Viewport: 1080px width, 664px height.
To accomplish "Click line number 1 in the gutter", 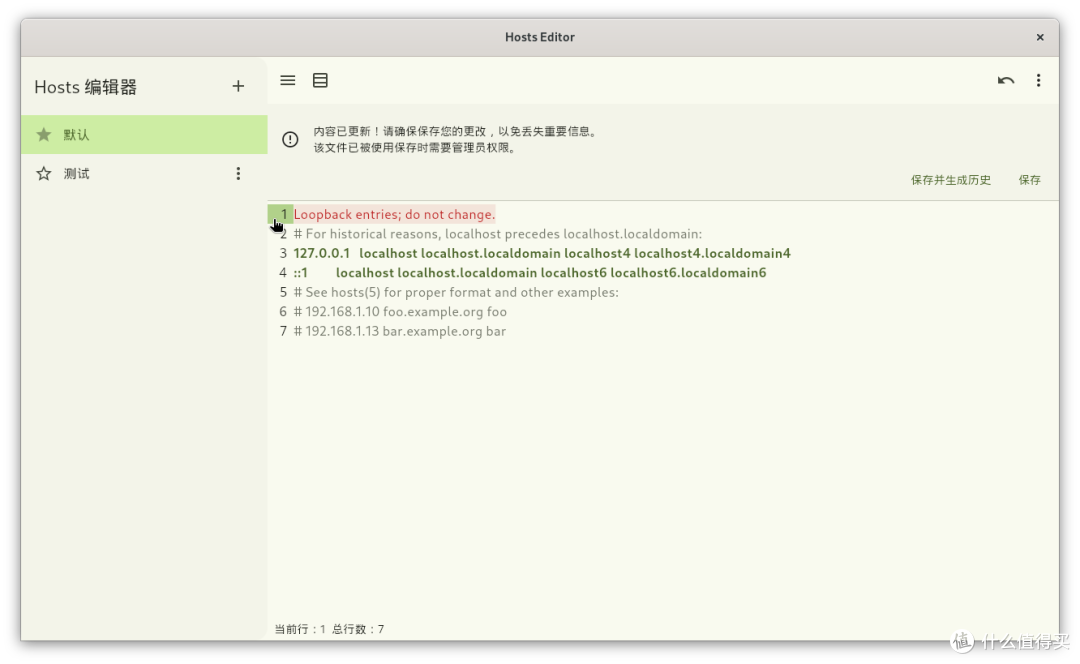I will point(283,214).
